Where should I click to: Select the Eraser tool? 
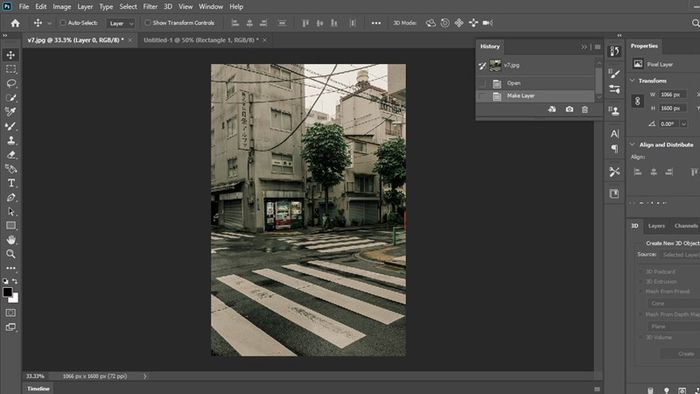coord(11,155)
